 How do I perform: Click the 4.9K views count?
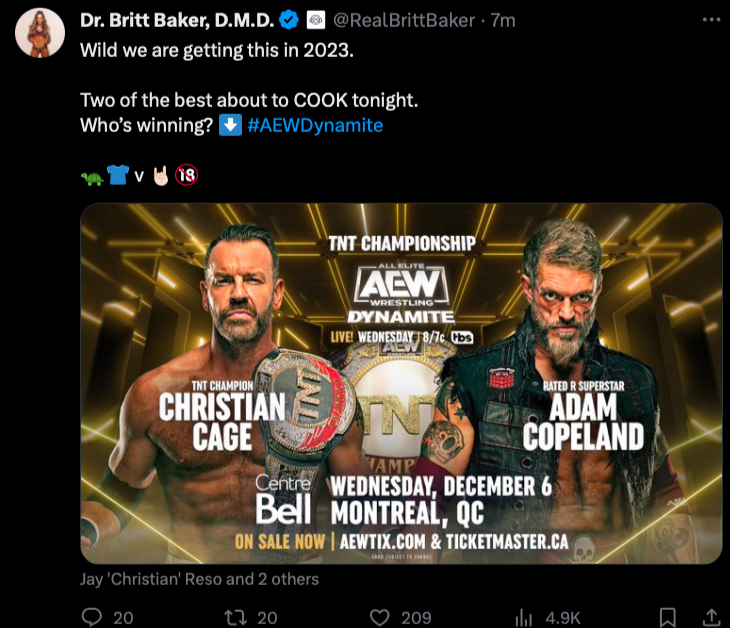coord(564,618)
